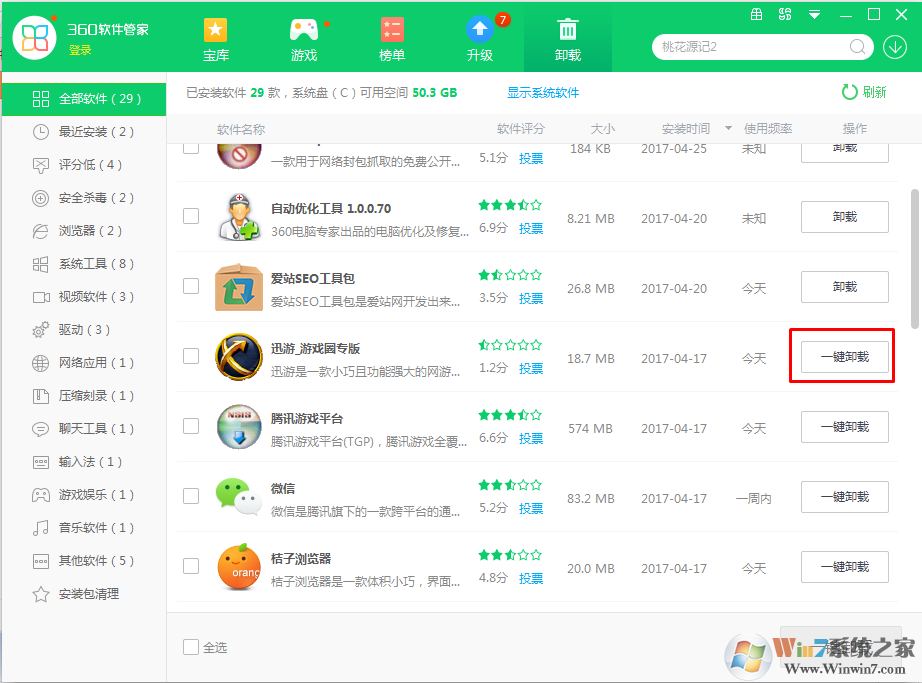Click the 登录 login link
Image resolution: width=922 pixels, height=683 pixels.
[80, 51]
